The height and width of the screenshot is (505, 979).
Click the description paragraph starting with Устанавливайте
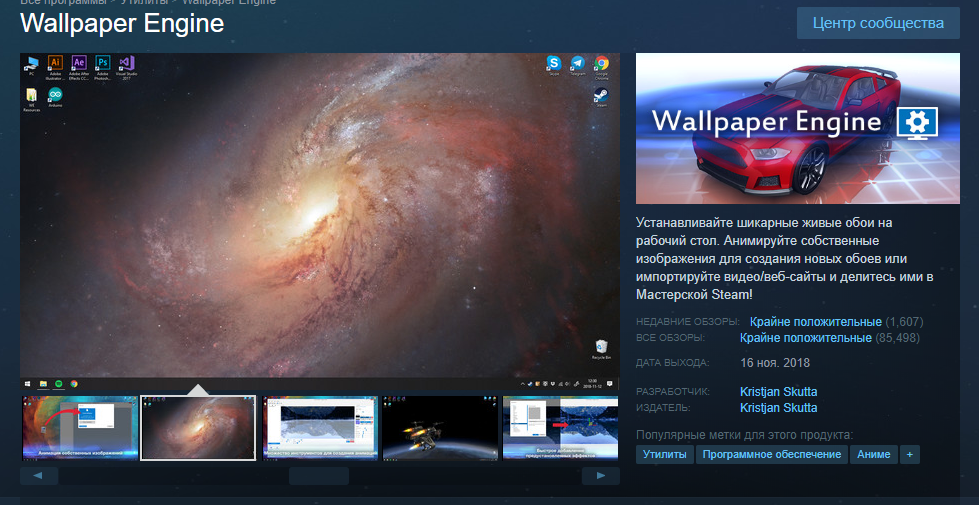pyautogui.click(x=785, y=258)
